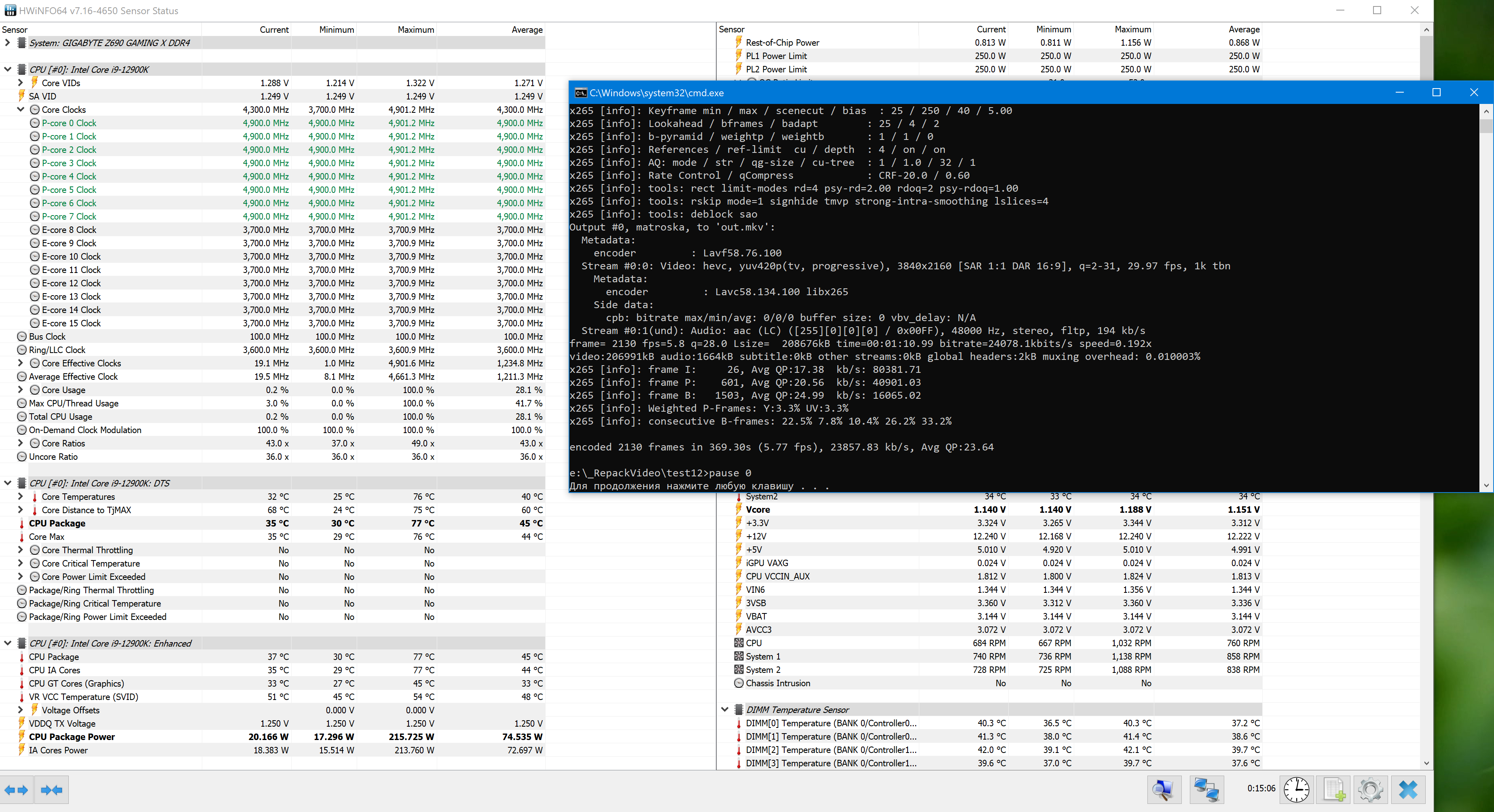The height and width of the screenshot is (812, 1494).
Task: Expand the Core Temperatures row
Action: pyautogui.click(x=21, y=497)
